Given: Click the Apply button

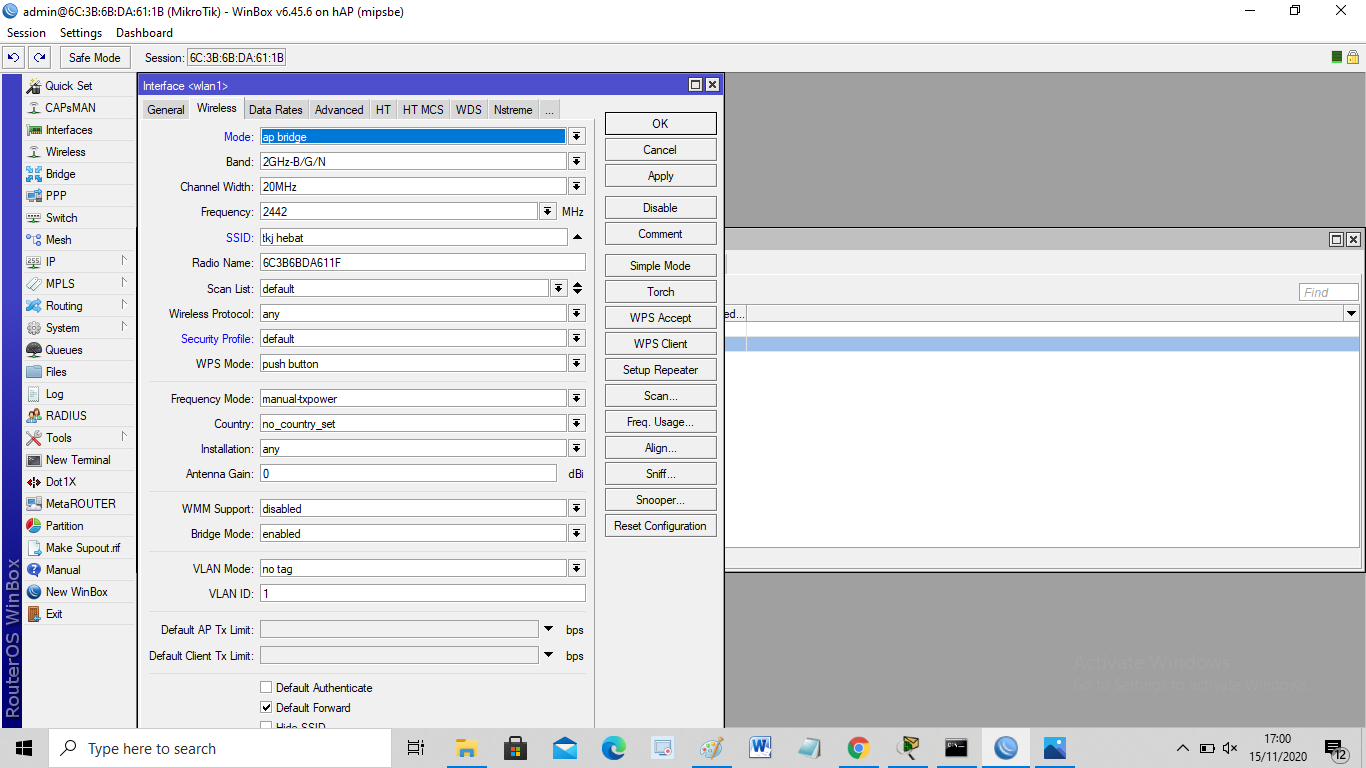Looking at the screenshot, I should click(660, 176).
